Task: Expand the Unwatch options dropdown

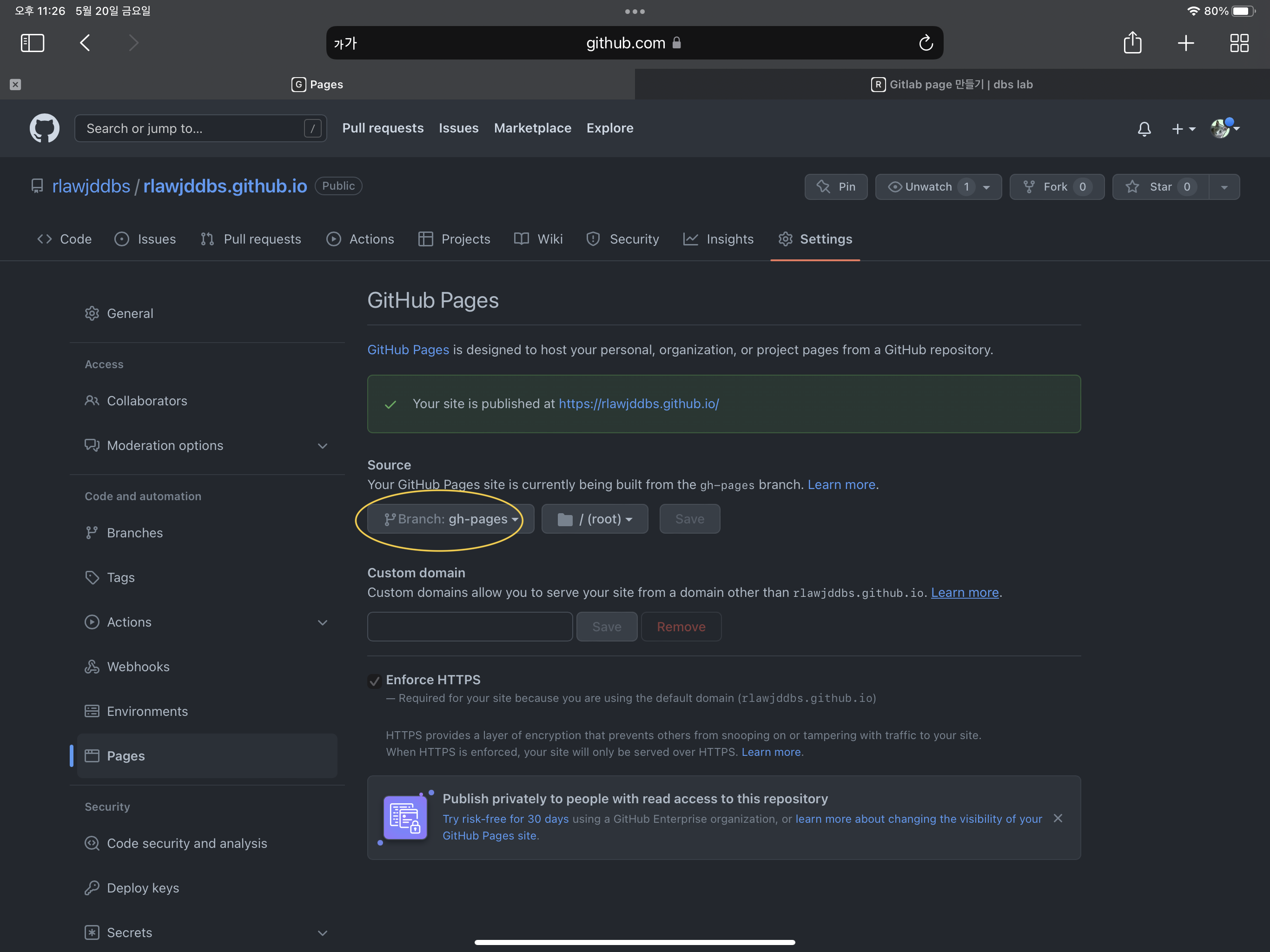Action: click(938, 186)
